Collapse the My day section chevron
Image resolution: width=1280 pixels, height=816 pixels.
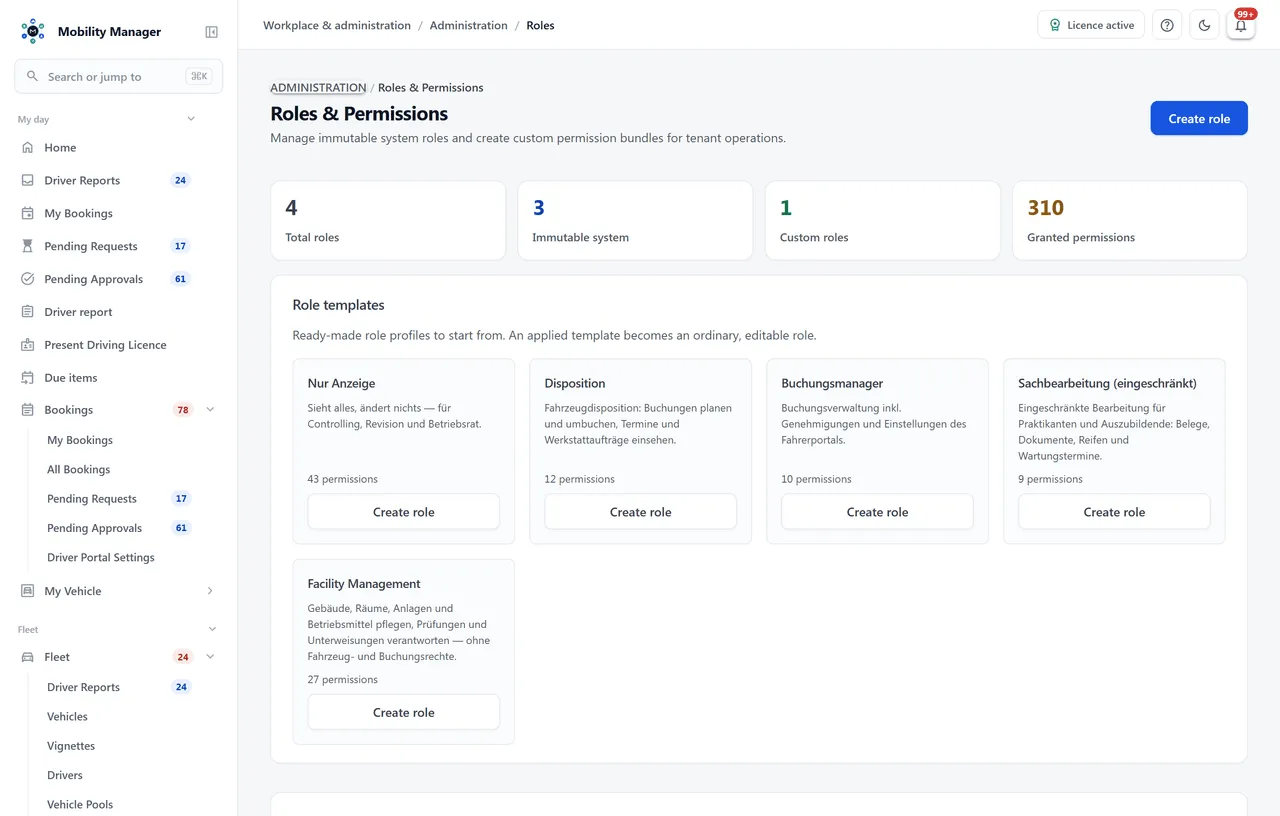pyautogui.click(x=191, y=119)
